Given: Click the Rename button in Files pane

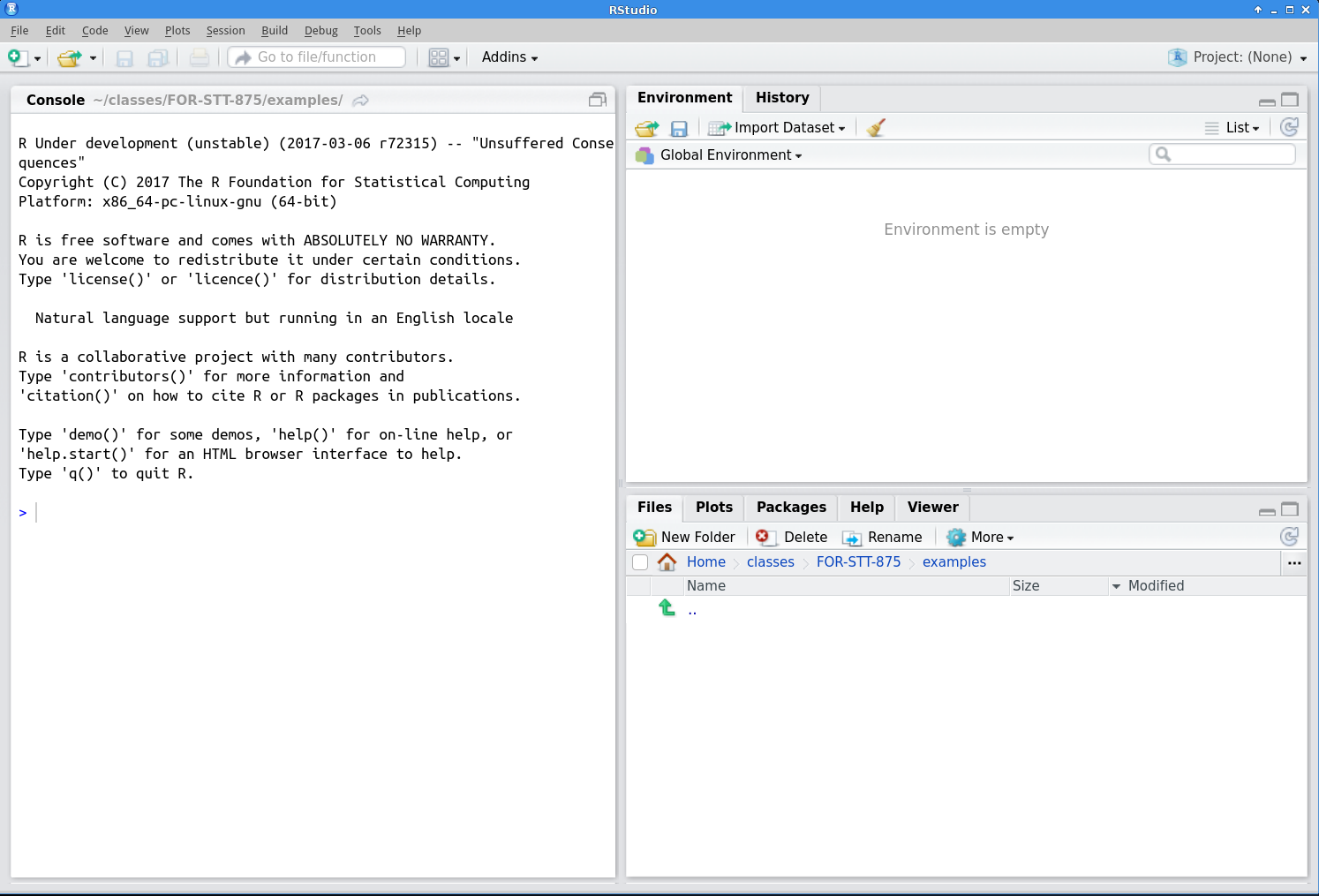Looking at the screenshot, I should point(882,538).
